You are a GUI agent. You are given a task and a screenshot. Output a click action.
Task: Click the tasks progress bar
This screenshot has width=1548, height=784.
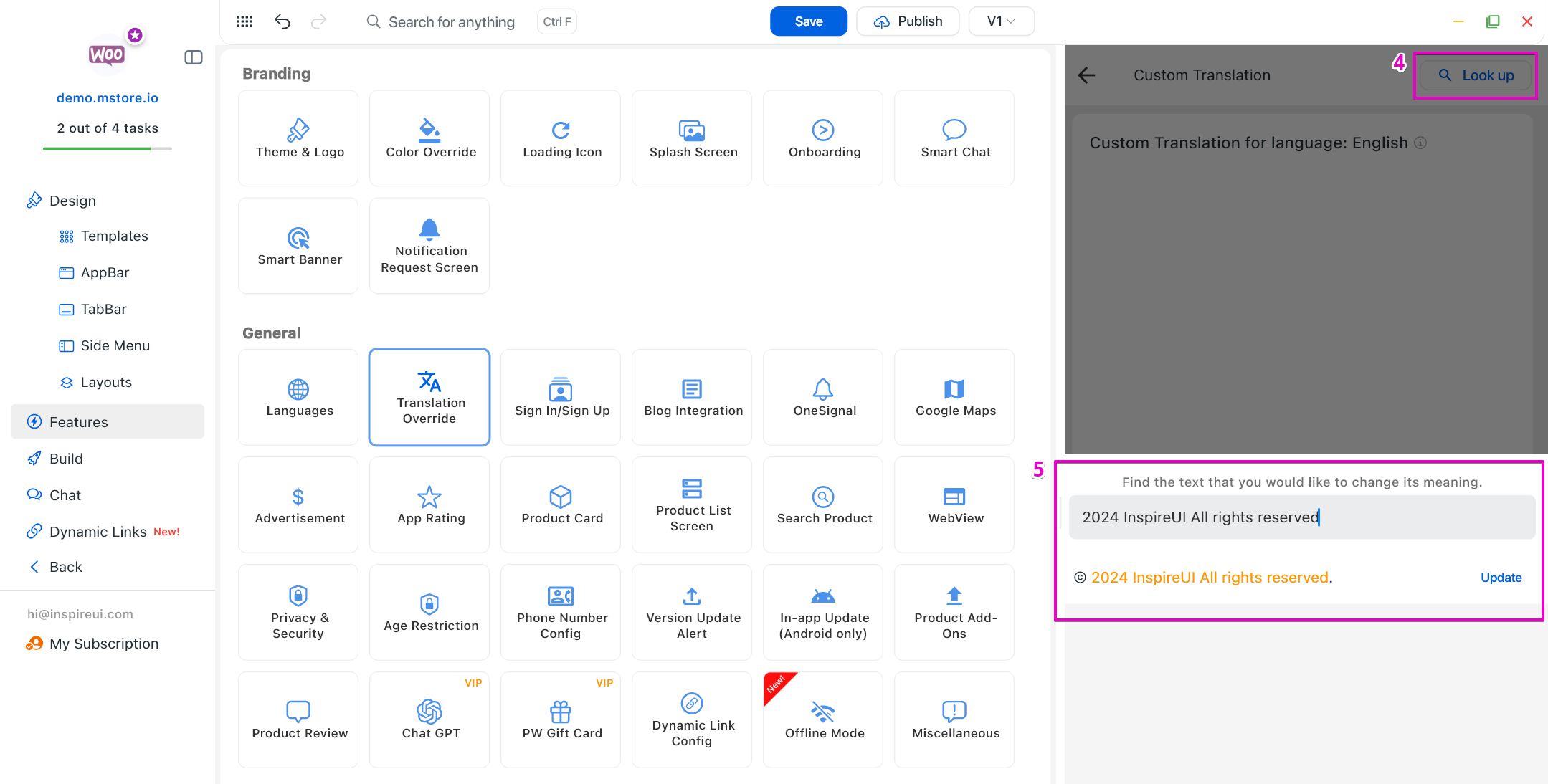point(108,148)
